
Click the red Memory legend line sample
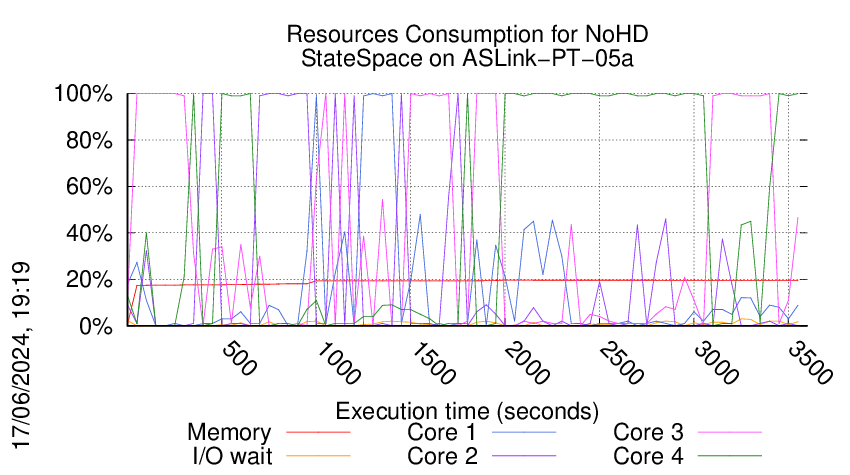[318, 432]
